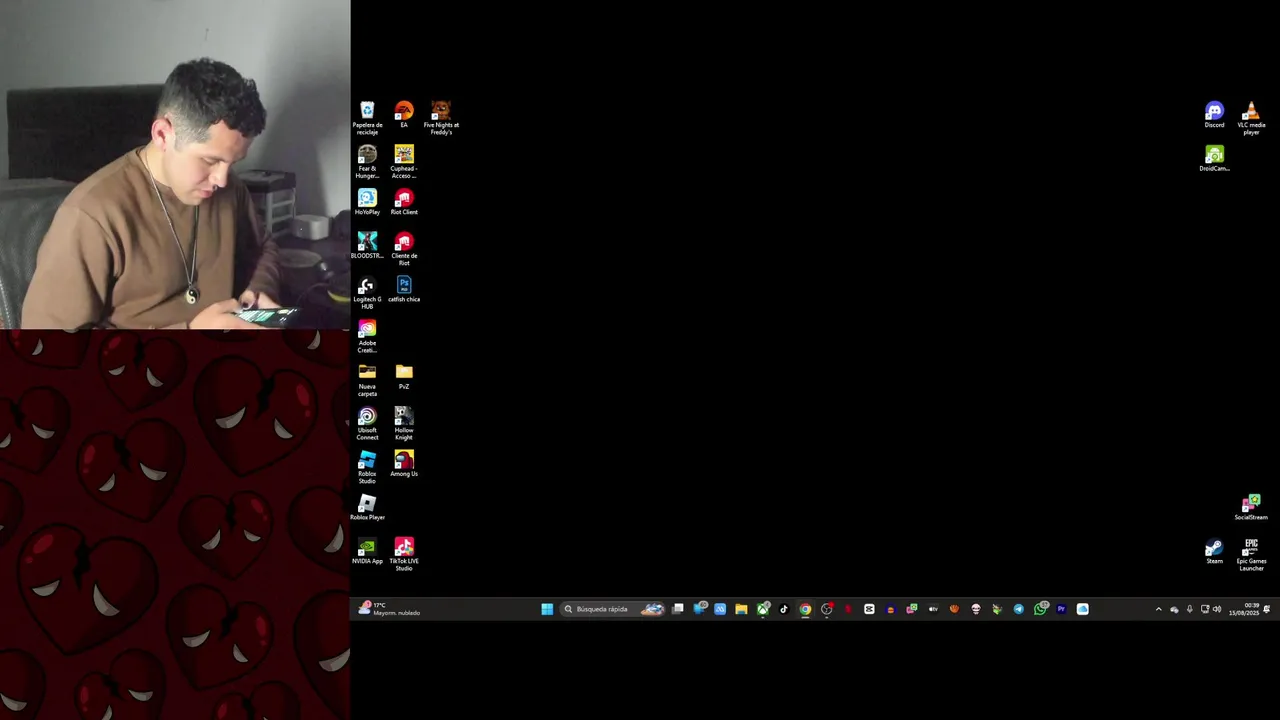Open the Windows Start menu
The width and height of the screenshot is (1280, 720).
547,609
